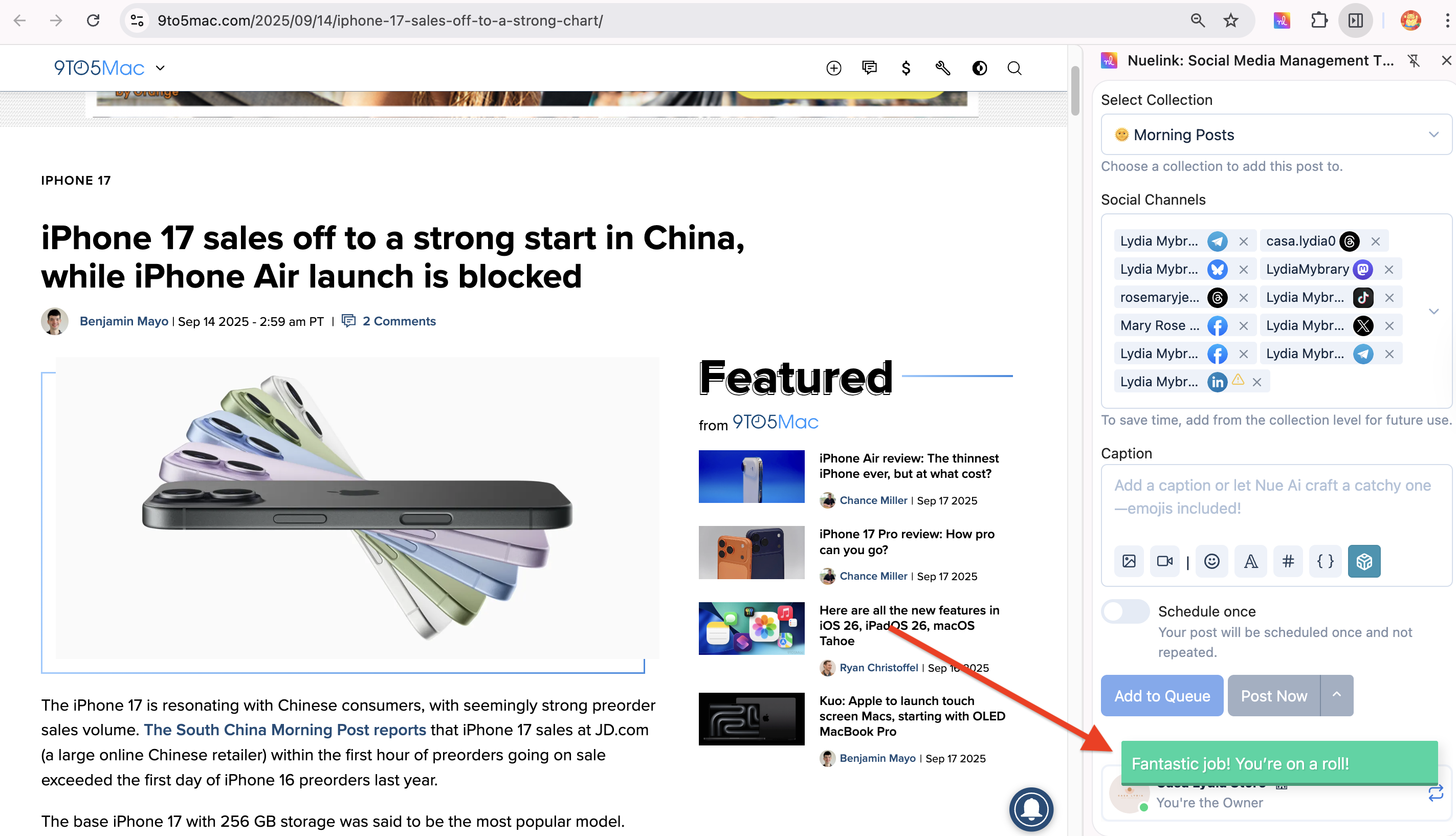Remove the casa.lydia0 Threads channel
The width and height of the screenshot is (1456, 836).
click(x=1375, y=241)
